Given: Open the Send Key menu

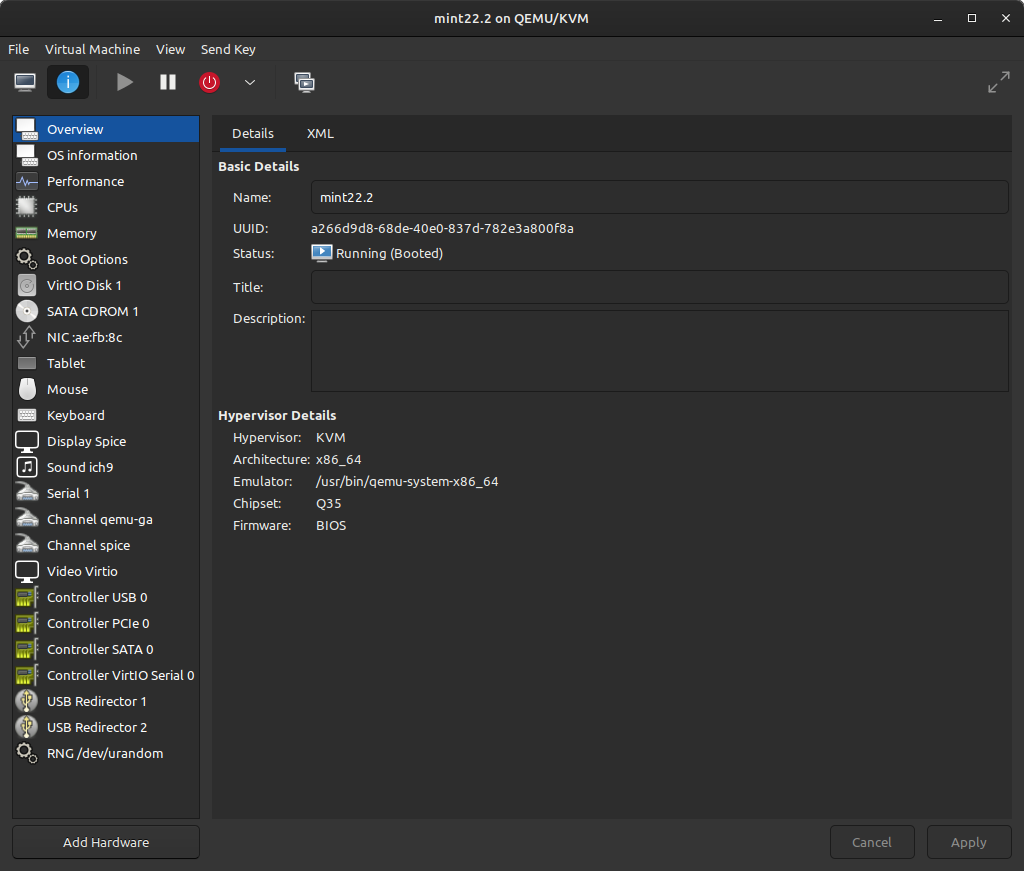Looking at the screenshot, I should click(228, 49).
